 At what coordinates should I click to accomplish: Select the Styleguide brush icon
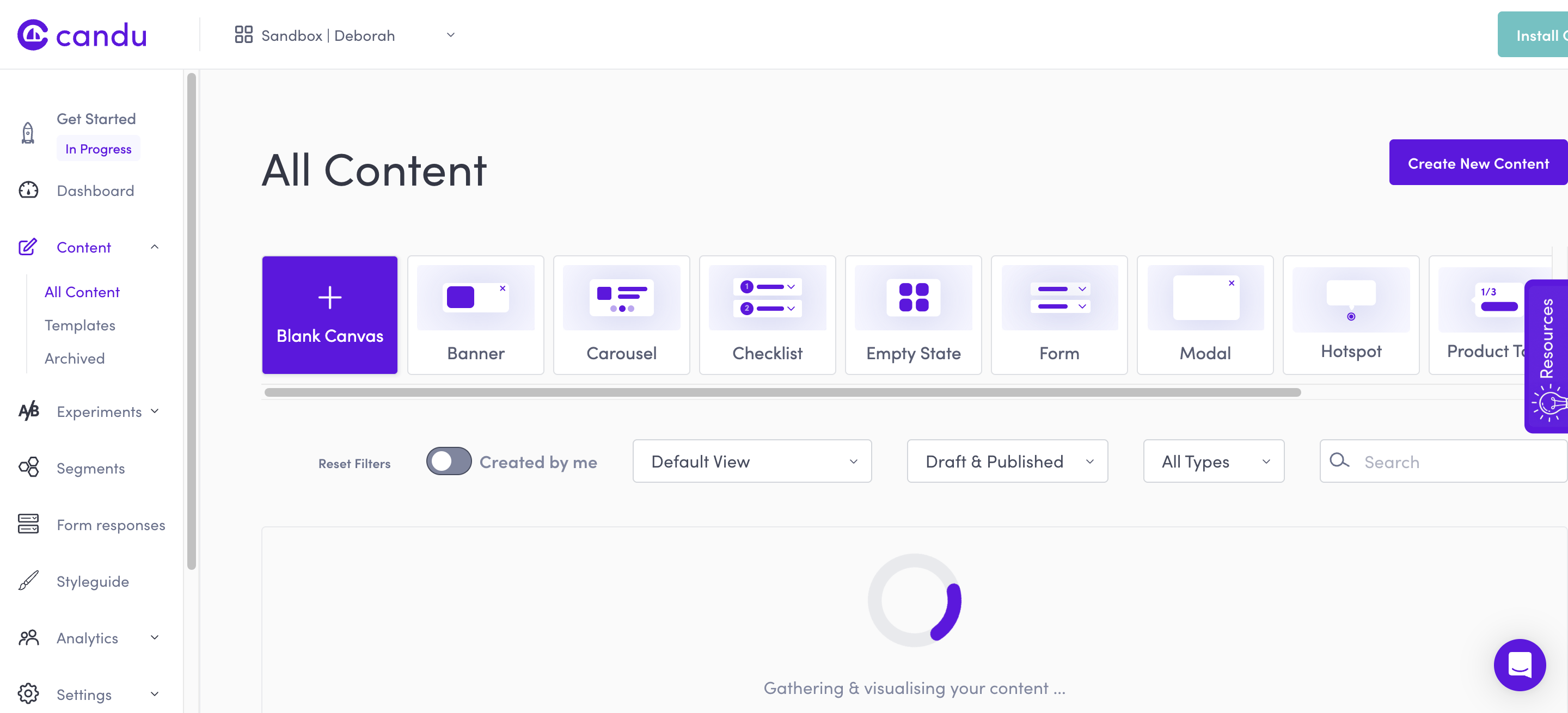[27, 581]
